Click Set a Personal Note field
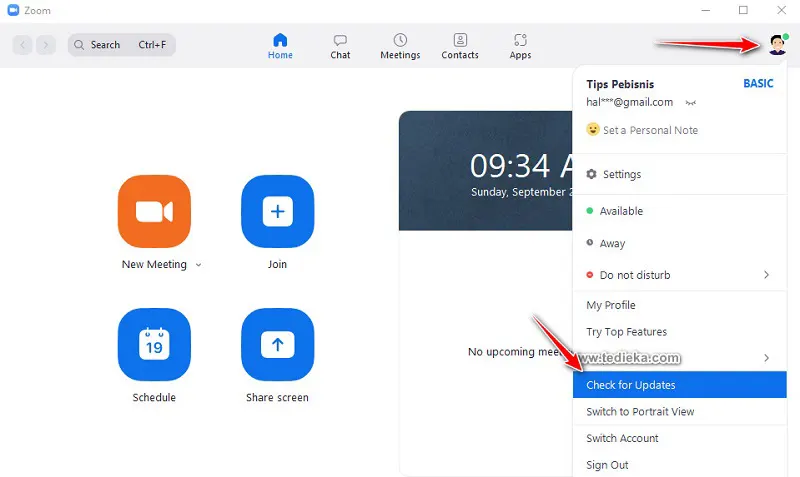 (650, 130)
